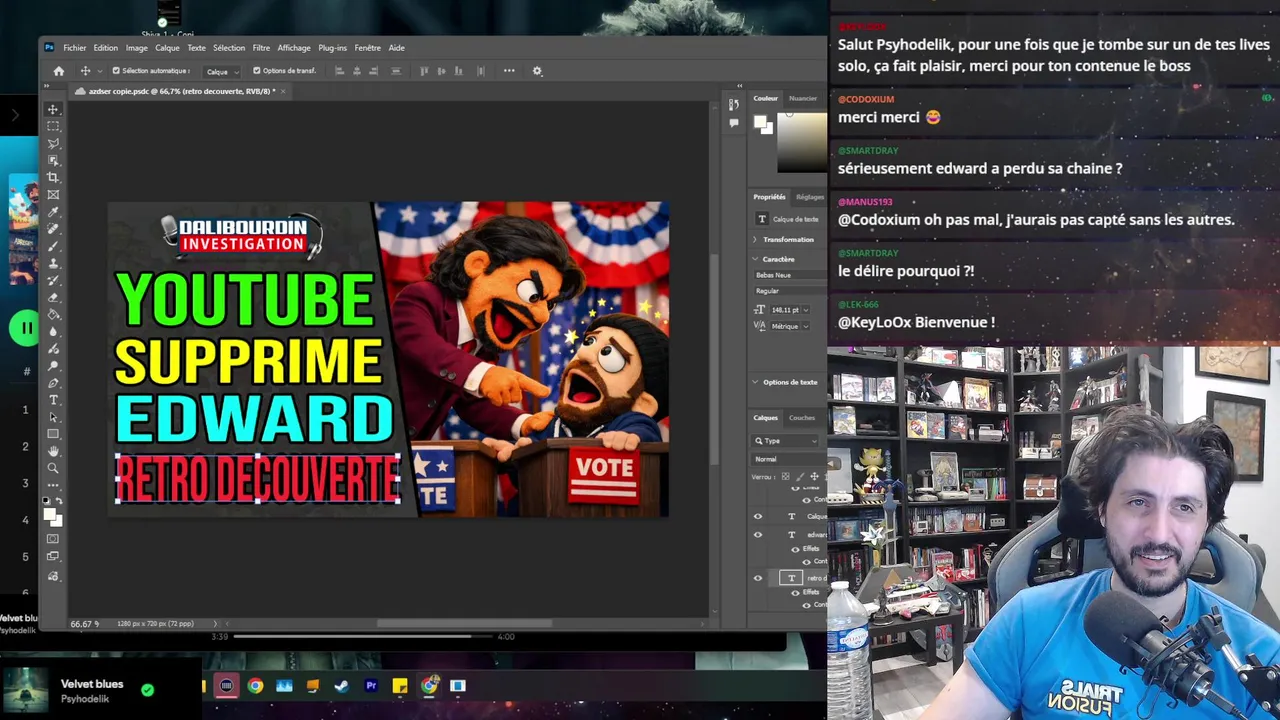
Task: Click @LEK-666 username in chat
Action: (858, 305)
